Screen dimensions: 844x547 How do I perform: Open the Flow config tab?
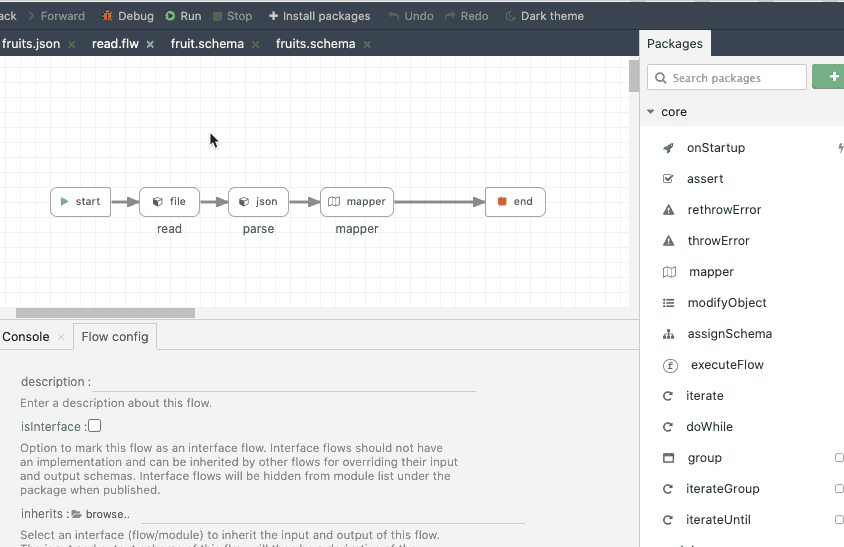115,336
